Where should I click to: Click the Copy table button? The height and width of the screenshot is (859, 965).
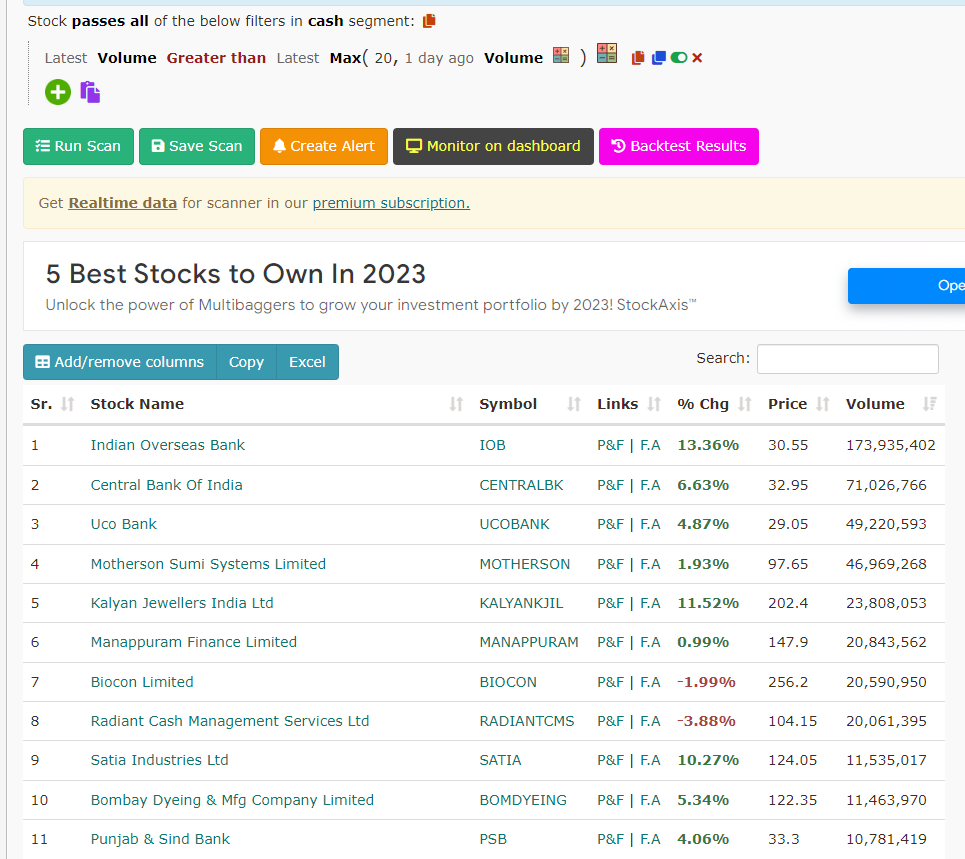pyautogui.click(x=246, y=362)
